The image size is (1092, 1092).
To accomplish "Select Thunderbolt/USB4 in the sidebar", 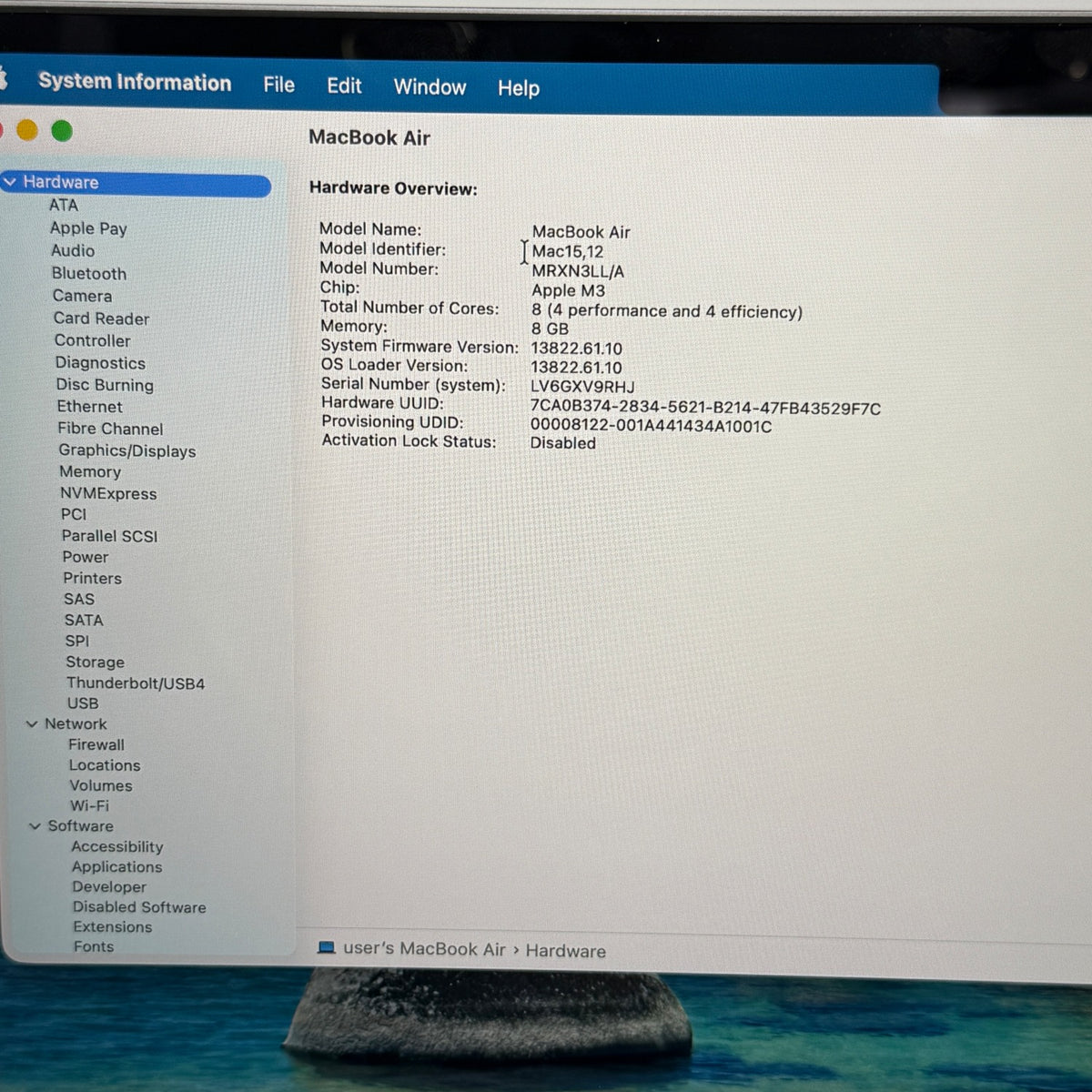I will 136,683.
